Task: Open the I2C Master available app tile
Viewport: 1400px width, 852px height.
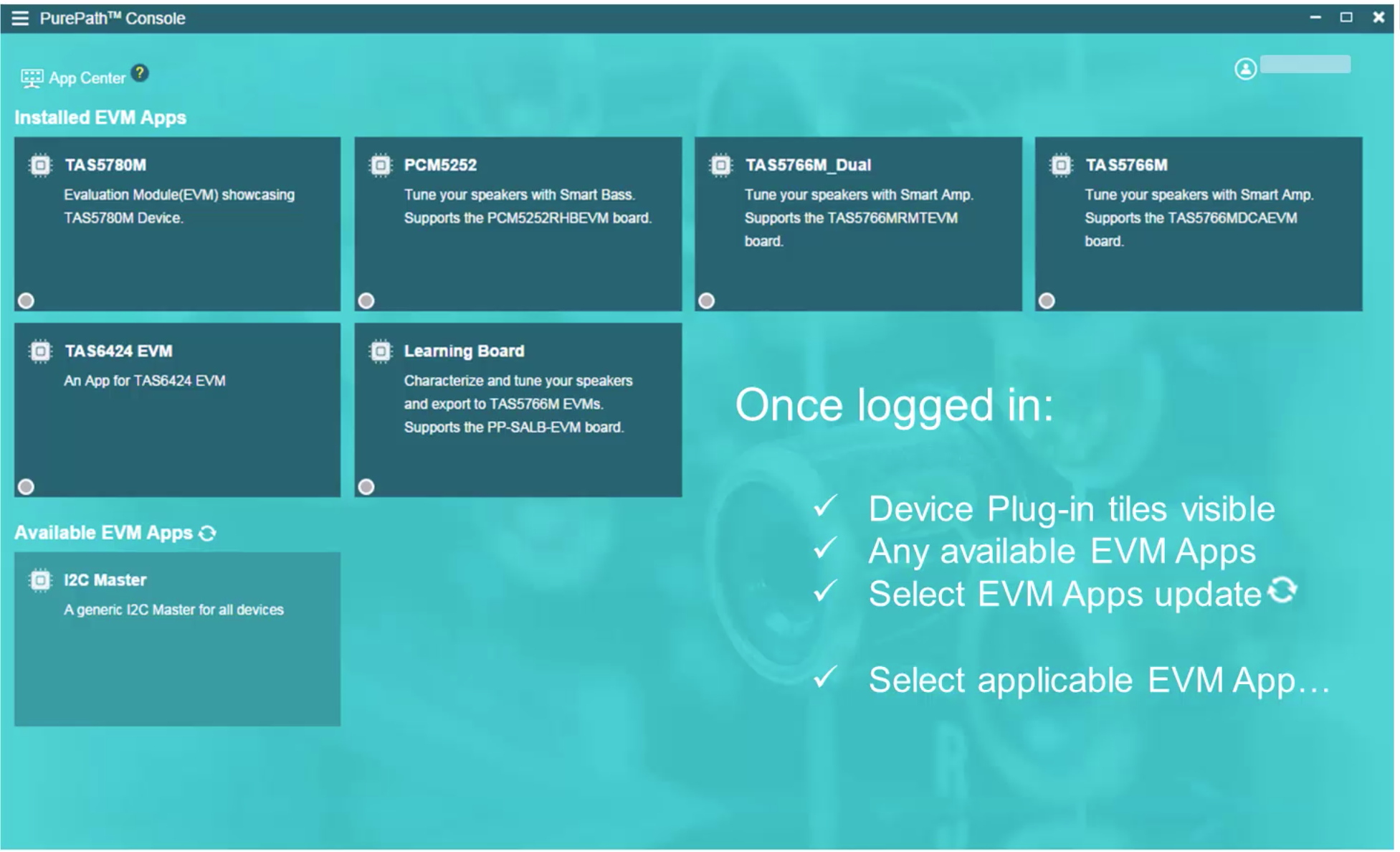Action: point(177,639)
